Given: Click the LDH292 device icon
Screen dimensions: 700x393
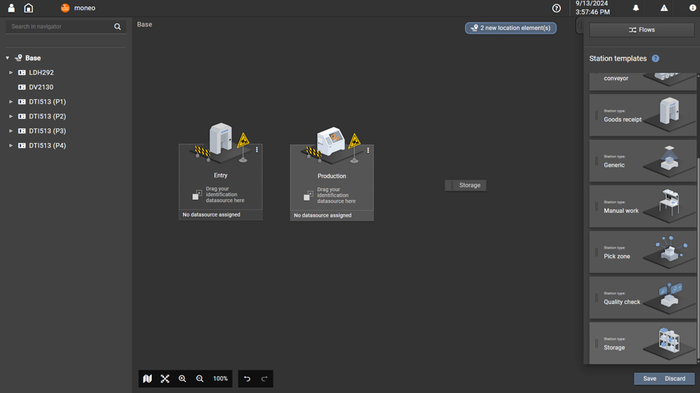Looking at the screenshot, I should pyautogui.click(x=21, y=72).
